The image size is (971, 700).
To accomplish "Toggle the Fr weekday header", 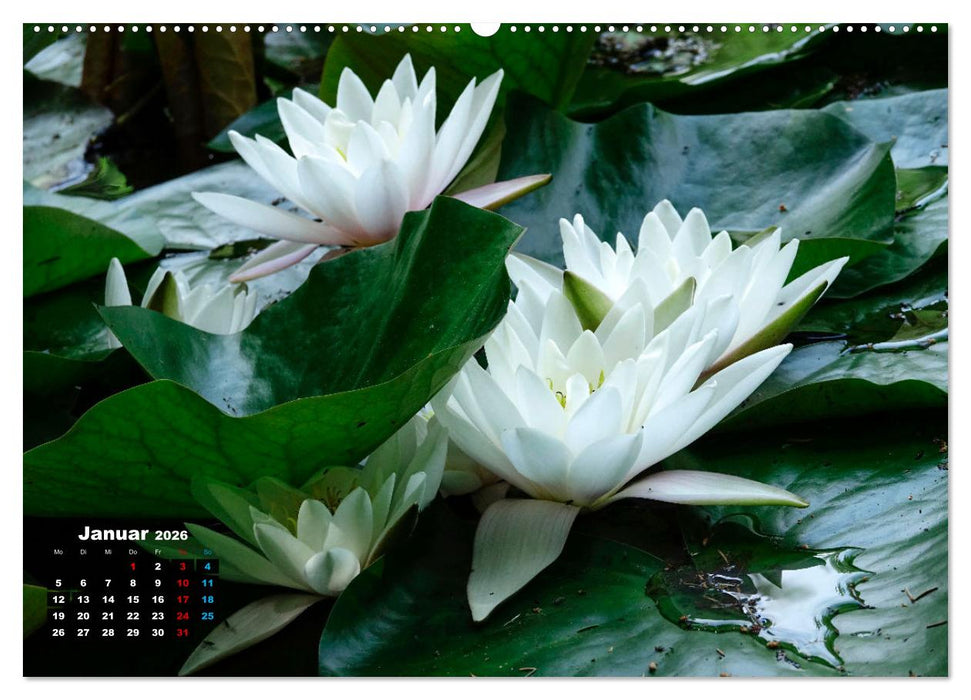I will [158, 552].
